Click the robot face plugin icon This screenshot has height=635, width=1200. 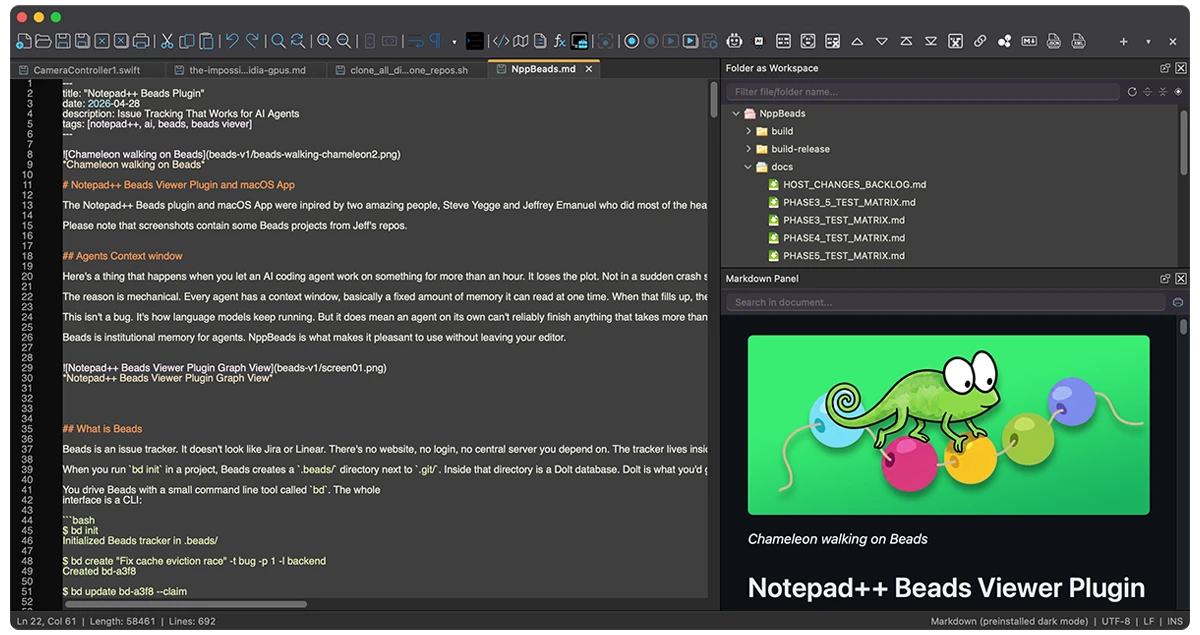click(x=735, y=41)
